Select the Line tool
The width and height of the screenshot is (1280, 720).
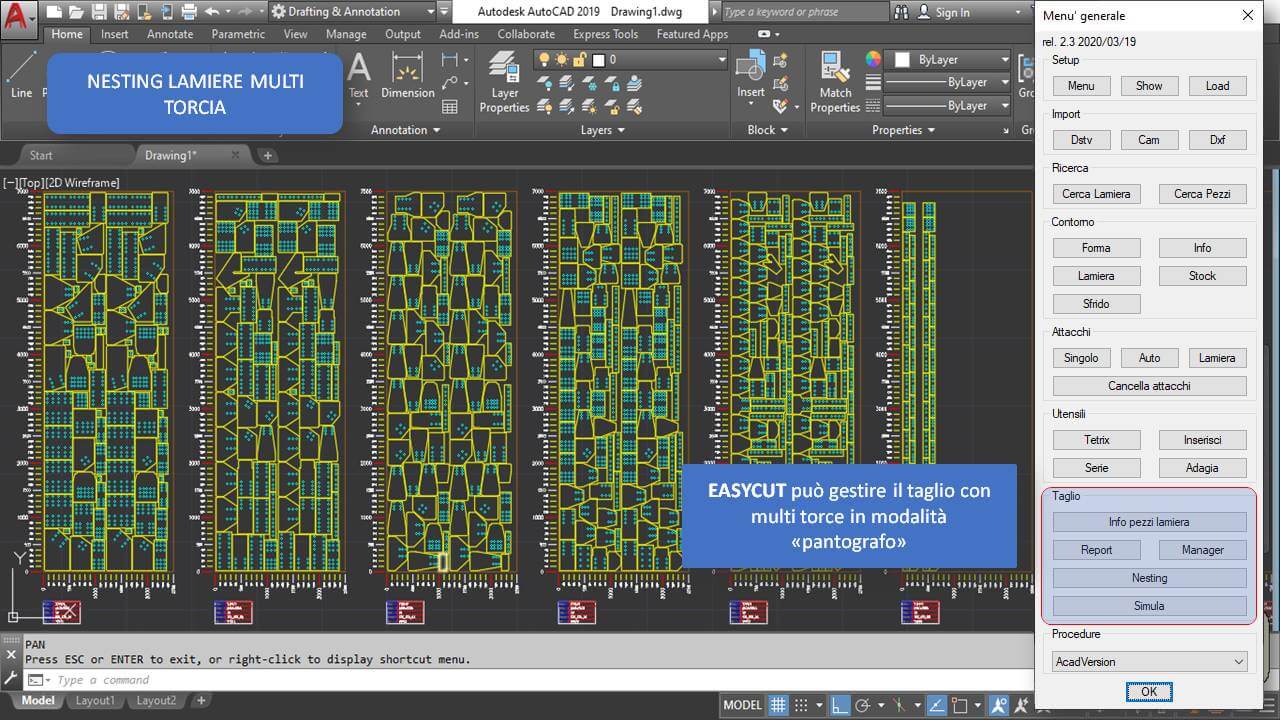coord(21,75)
